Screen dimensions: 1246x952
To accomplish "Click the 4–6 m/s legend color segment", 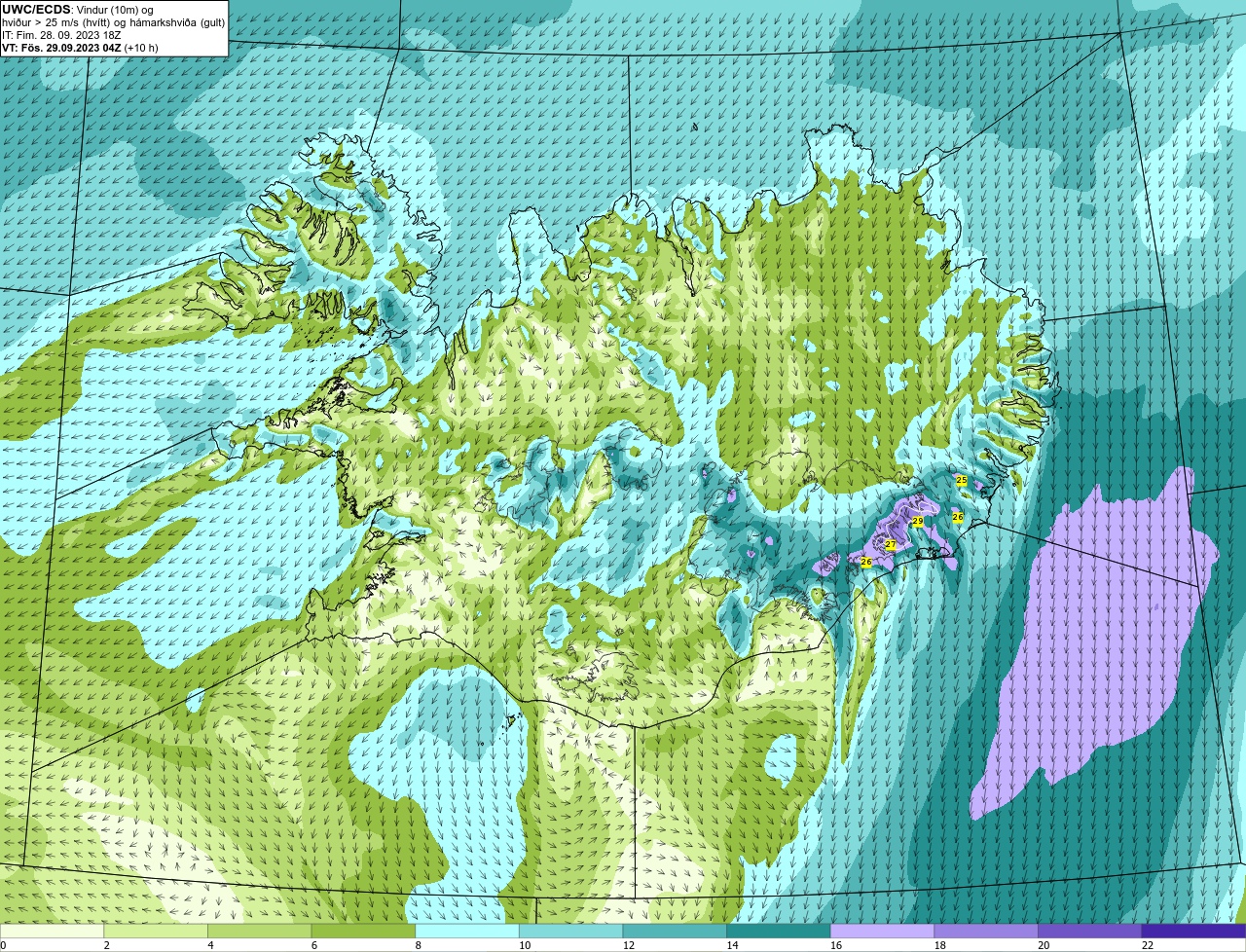I will [x=260, y=931].
